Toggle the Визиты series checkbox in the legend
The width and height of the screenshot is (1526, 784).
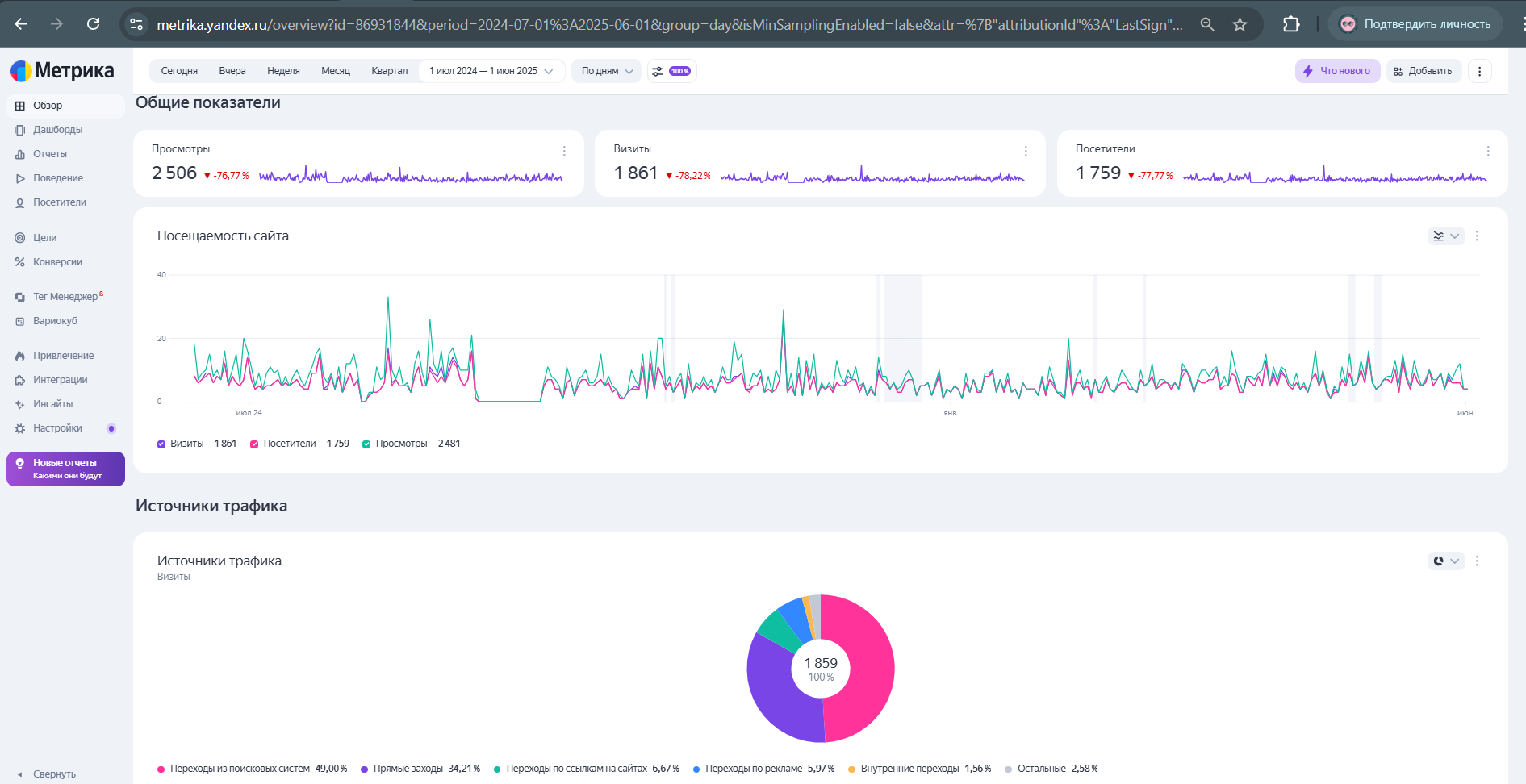tap(161, 444)
